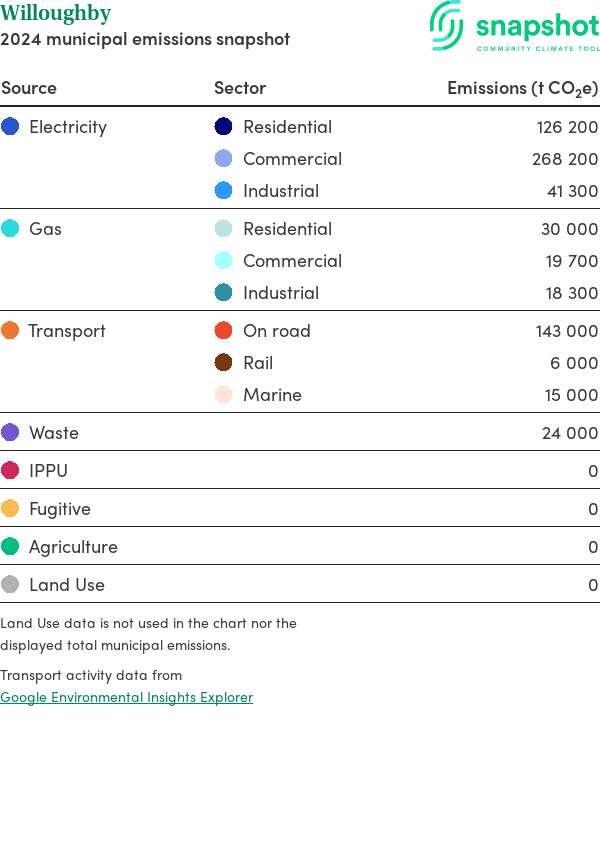Click the Emissions (t CO2e) column header

click(522, 88)
